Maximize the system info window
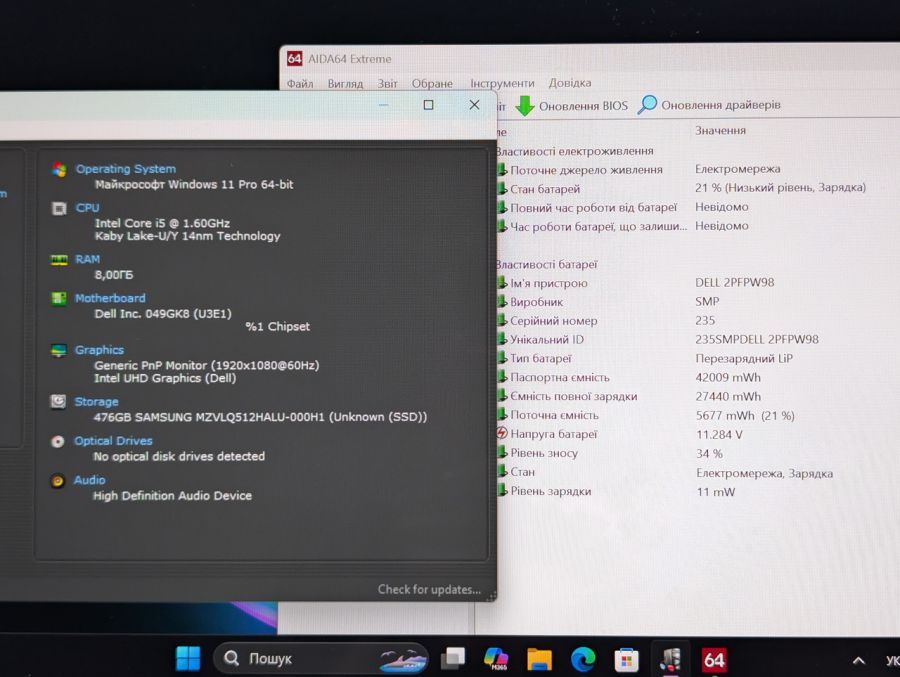This screenshot has width=900, height=677. coord(428,105)
